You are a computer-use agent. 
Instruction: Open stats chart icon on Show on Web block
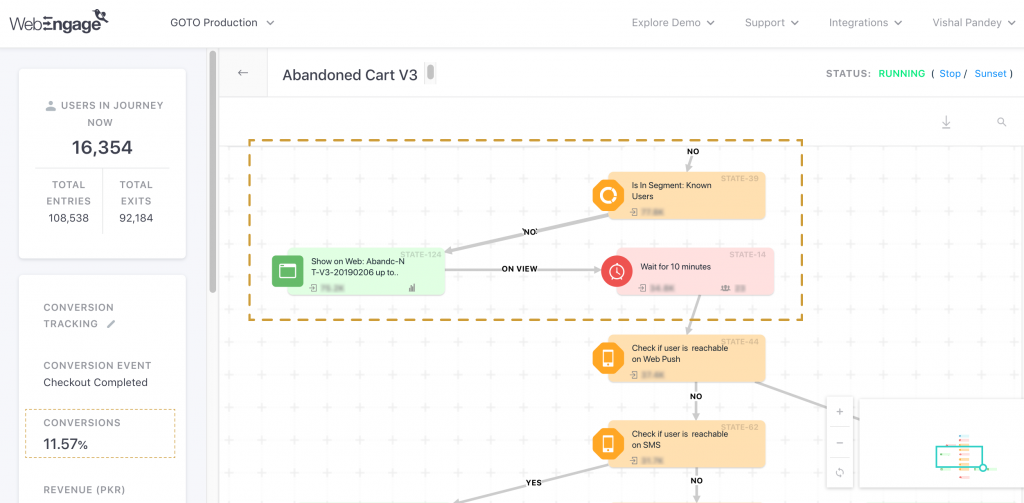point(411,288)
